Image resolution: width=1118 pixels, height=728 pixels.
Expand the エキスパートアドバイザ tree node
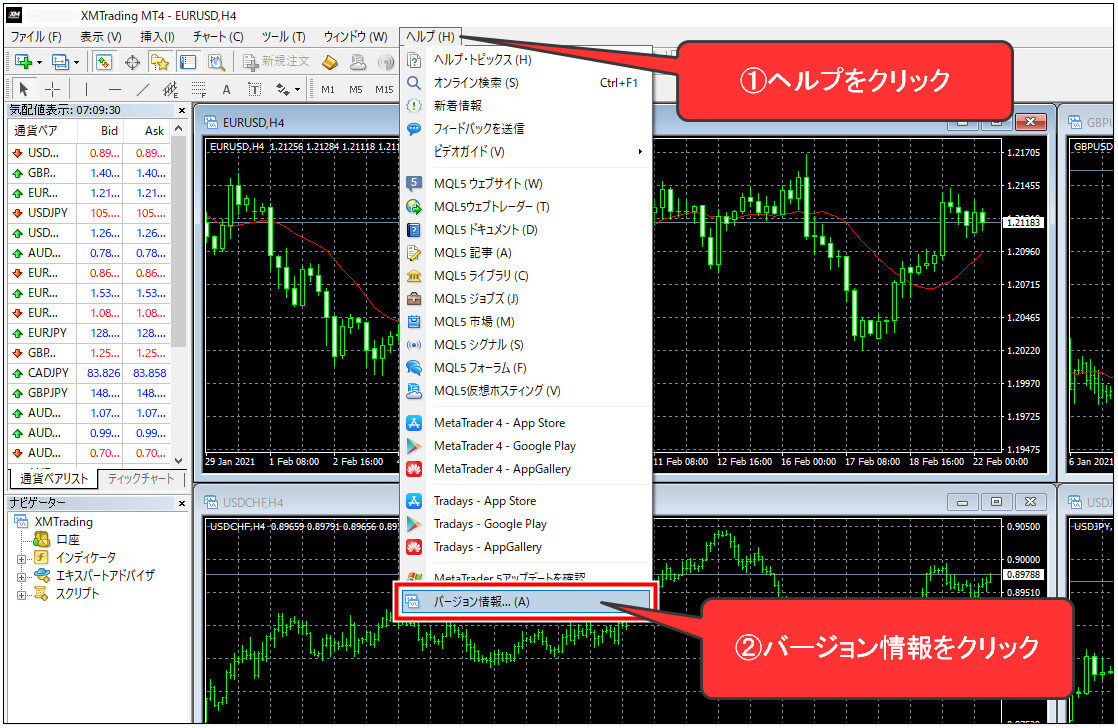pos(21,577)
